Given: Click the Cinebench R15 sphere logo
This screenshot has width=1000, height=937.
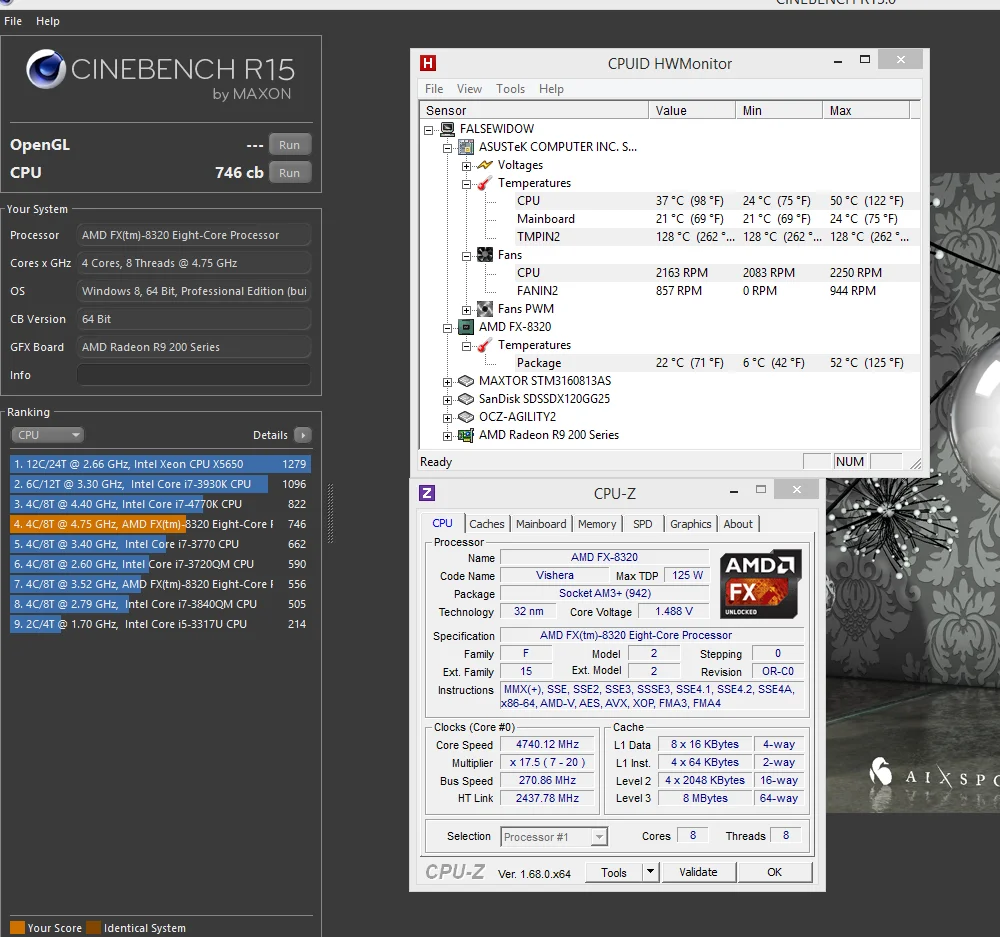Looking at the screenshot, I should pyautogui.click(x=46, y=69).
